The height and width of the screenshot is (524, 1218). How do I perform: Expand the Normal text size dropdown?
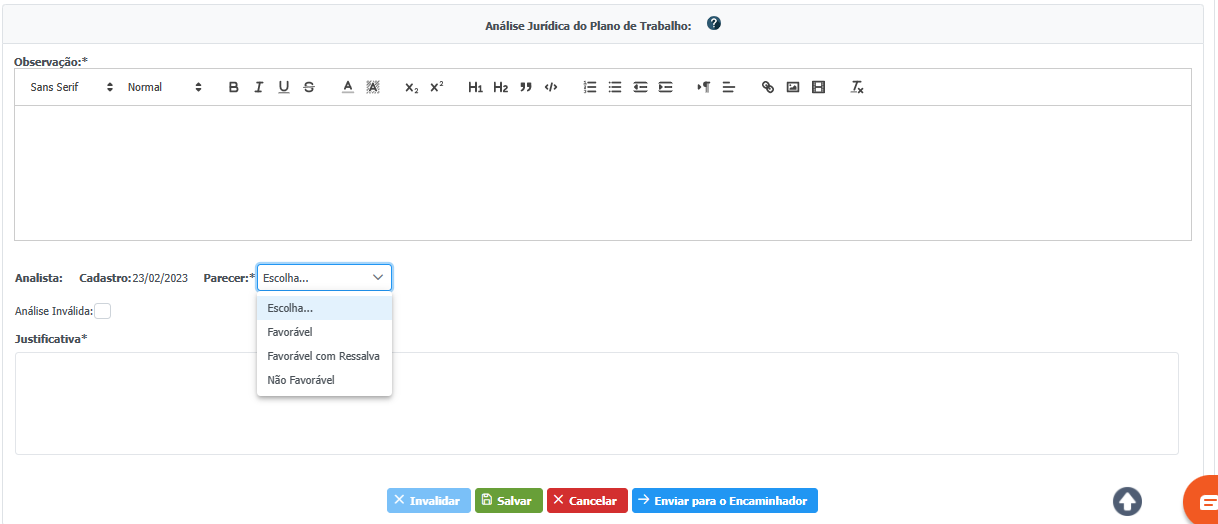(x=165, y=87)
